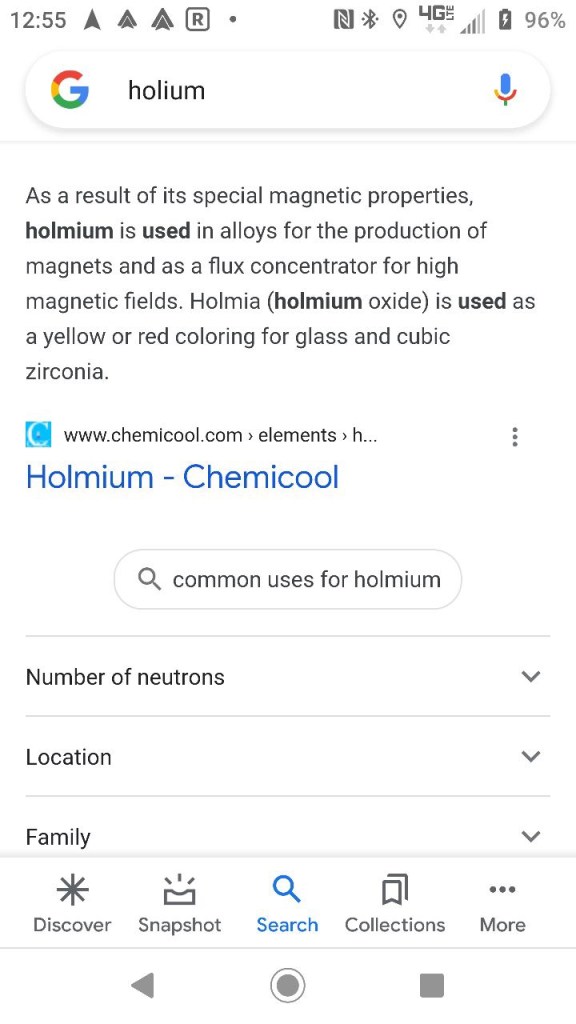576x1024 pixels.
Task: Tap the Google logo icon
Action: point(70,90)
